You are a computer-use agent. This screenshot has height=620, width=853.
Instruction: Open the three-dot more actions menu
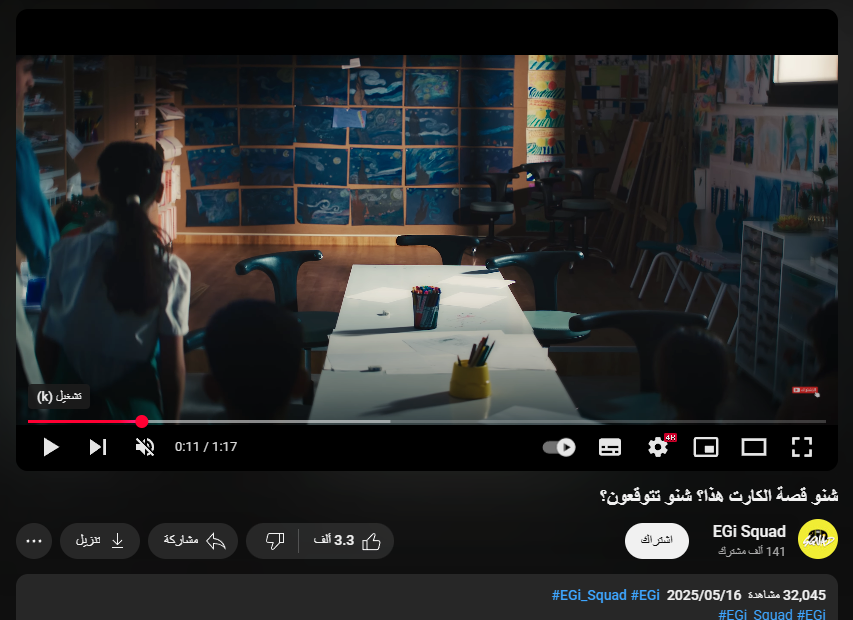[x=34, y=541]
